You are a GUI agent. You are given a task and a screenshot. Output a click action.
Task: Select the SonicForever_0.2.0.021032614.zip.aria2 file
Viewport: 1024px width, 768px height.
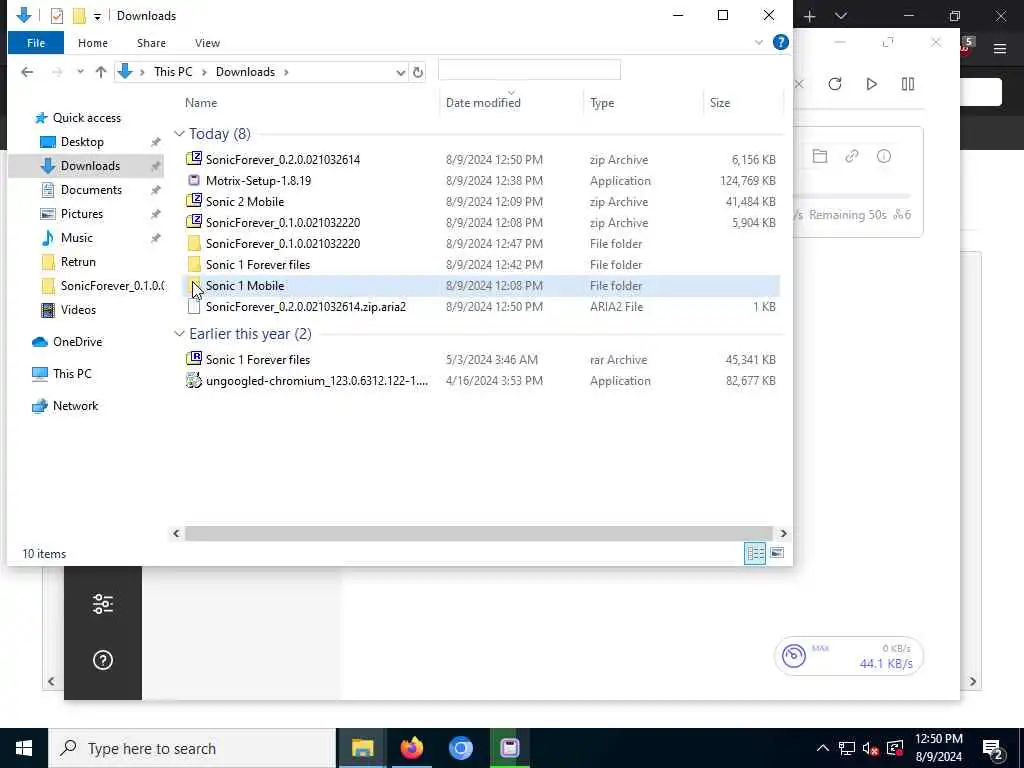[x=306, y=306]
